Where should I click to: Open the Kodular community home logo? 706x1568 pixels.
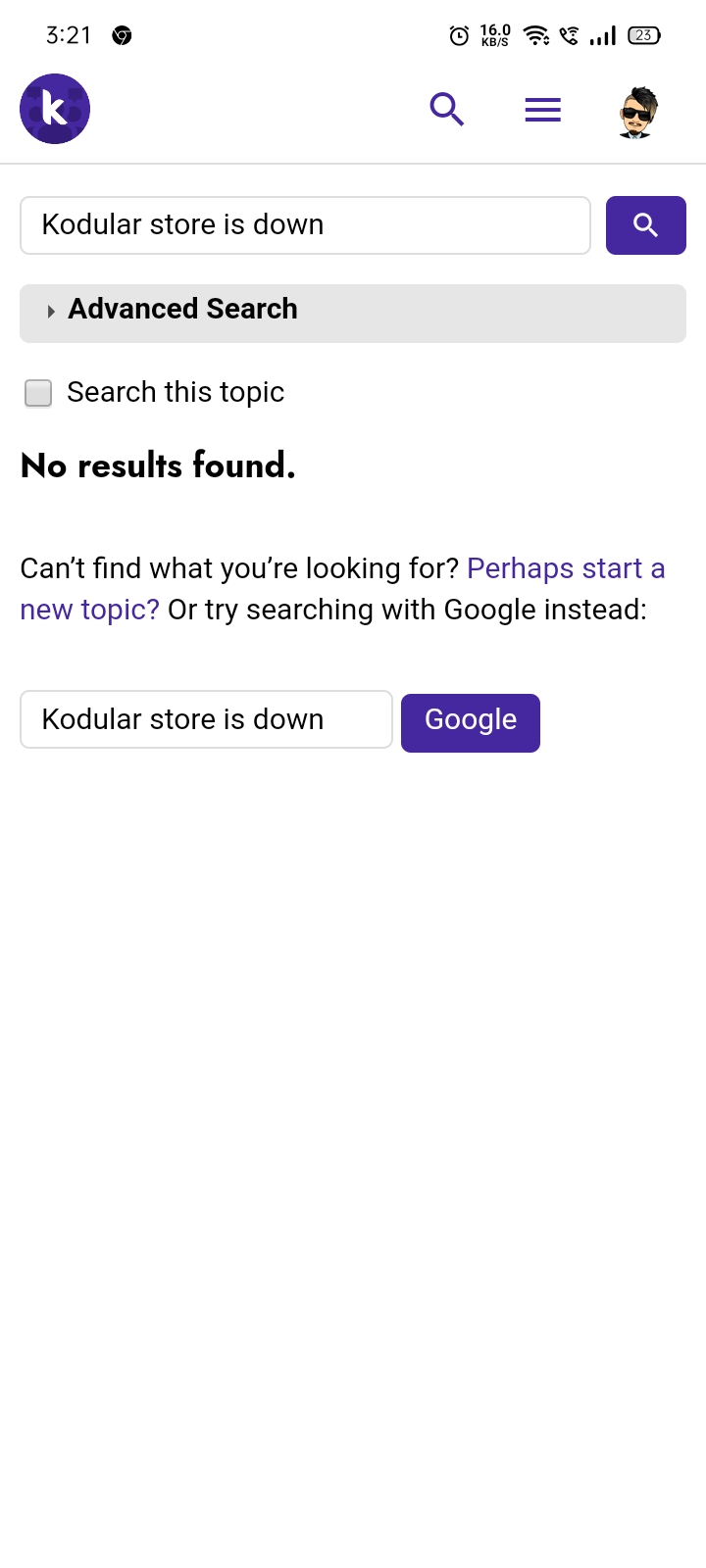[x=55, y=109]
